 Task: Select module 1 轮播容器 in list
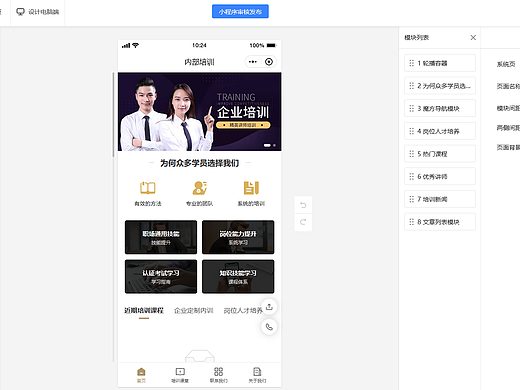(x=440, y=63)
